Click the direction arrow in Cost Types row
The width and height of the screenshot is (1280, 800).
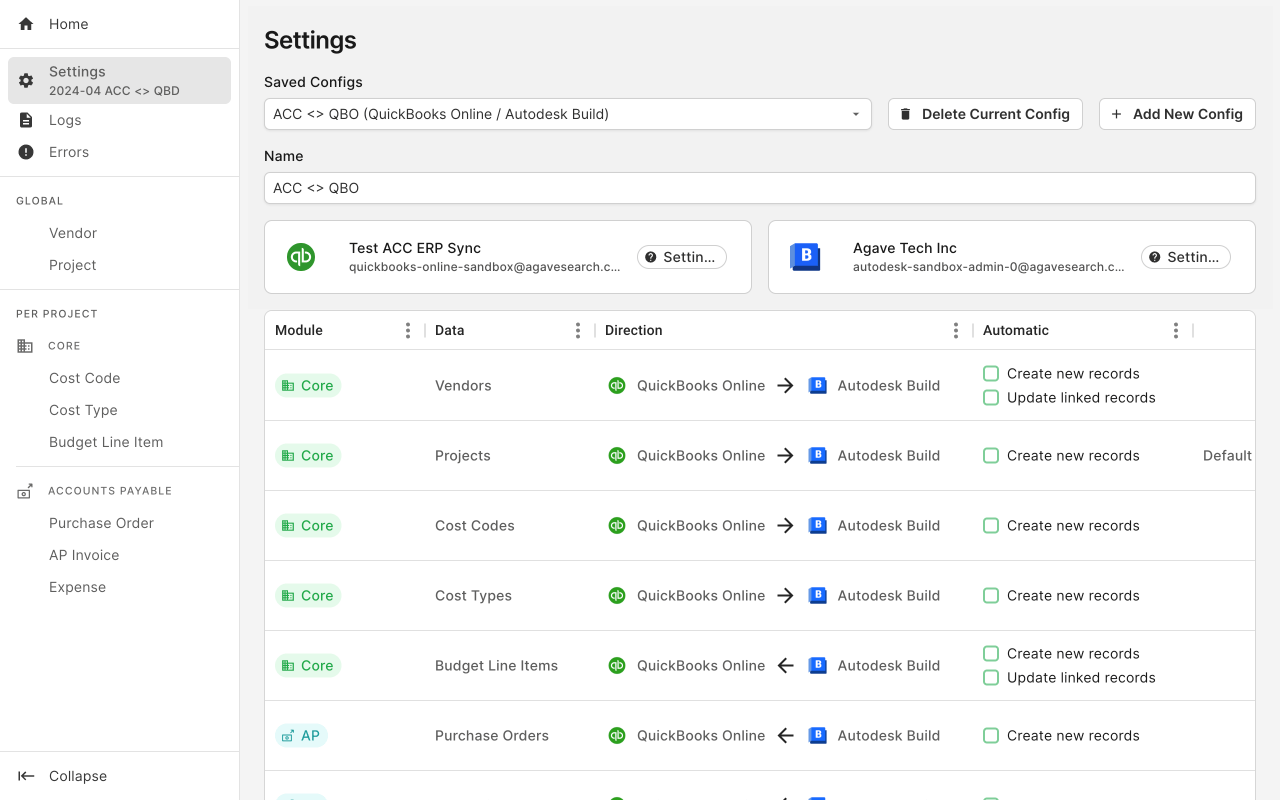point(786,595)
